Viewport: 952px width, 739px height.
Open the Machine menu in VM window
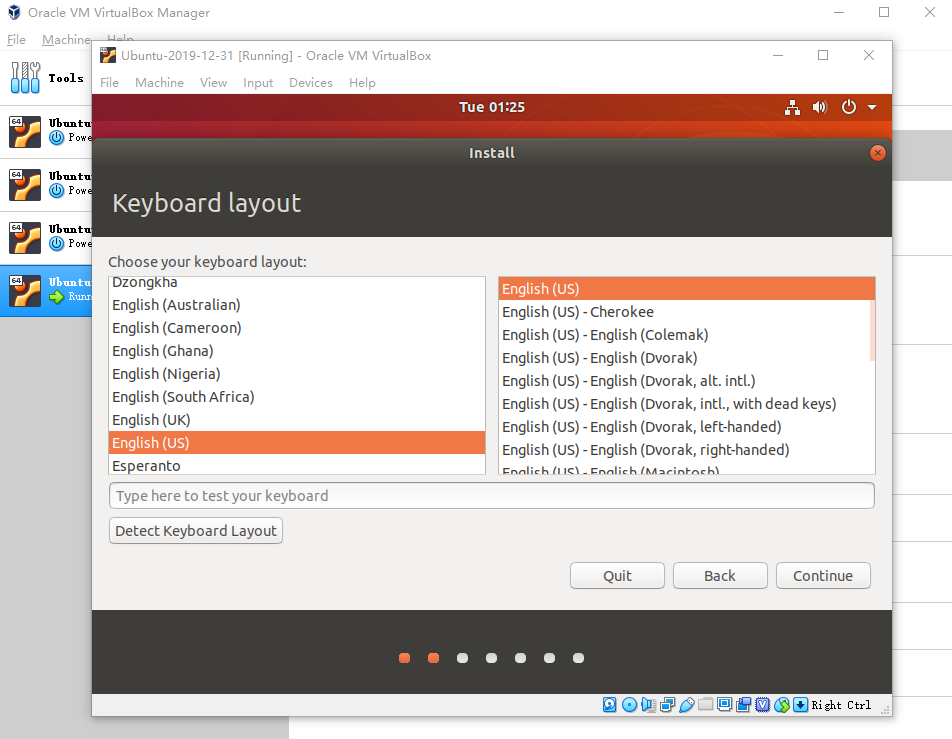point(159,83)
